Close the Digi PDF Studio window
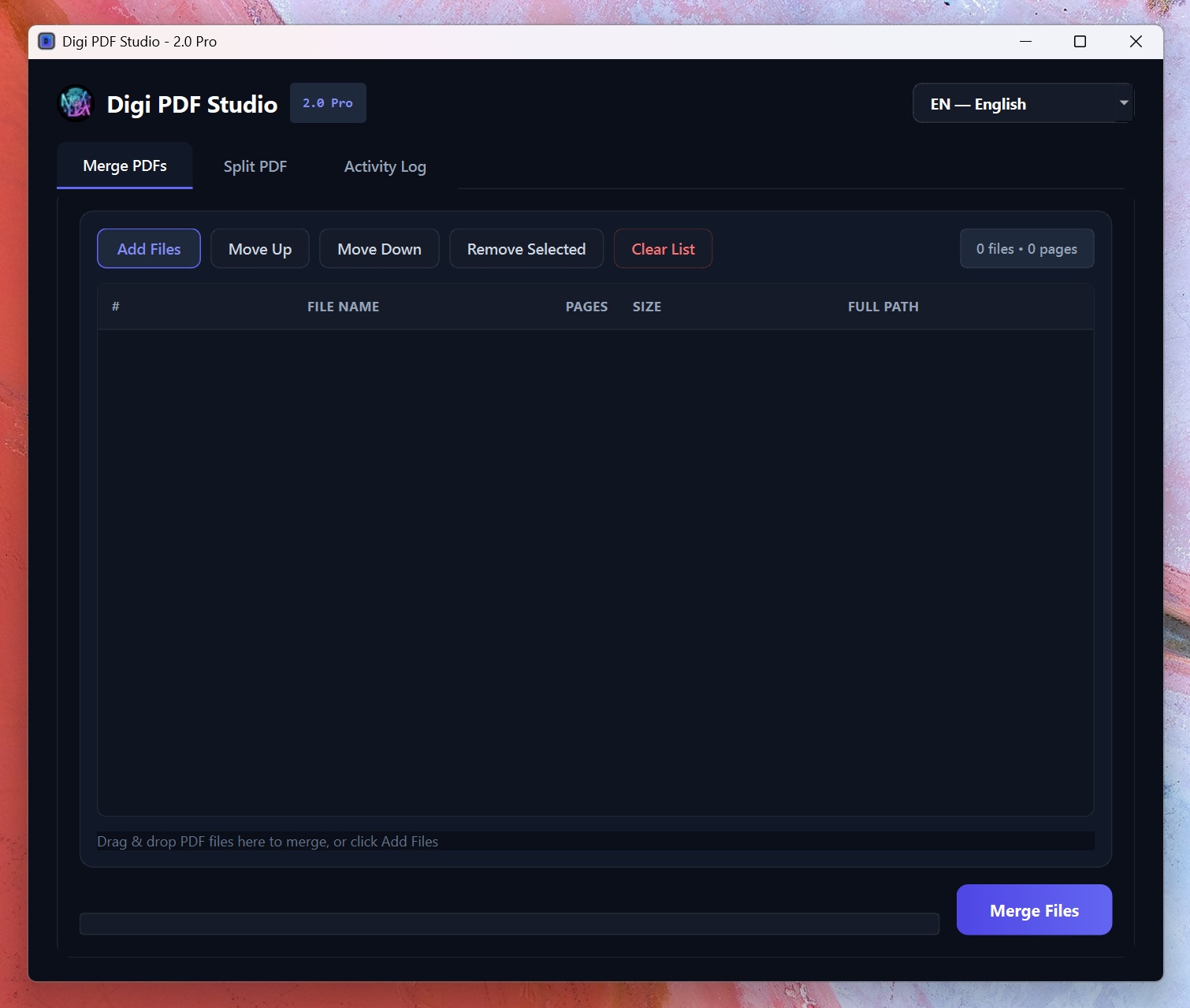 1136,41
